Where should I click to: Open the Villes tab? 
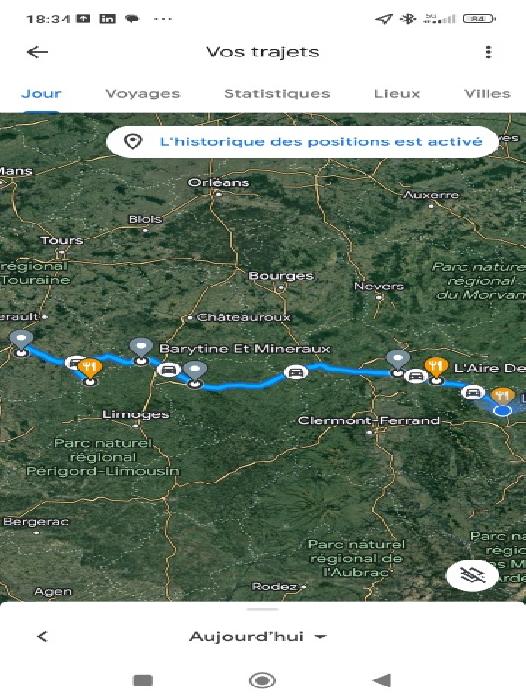[487, 94]
